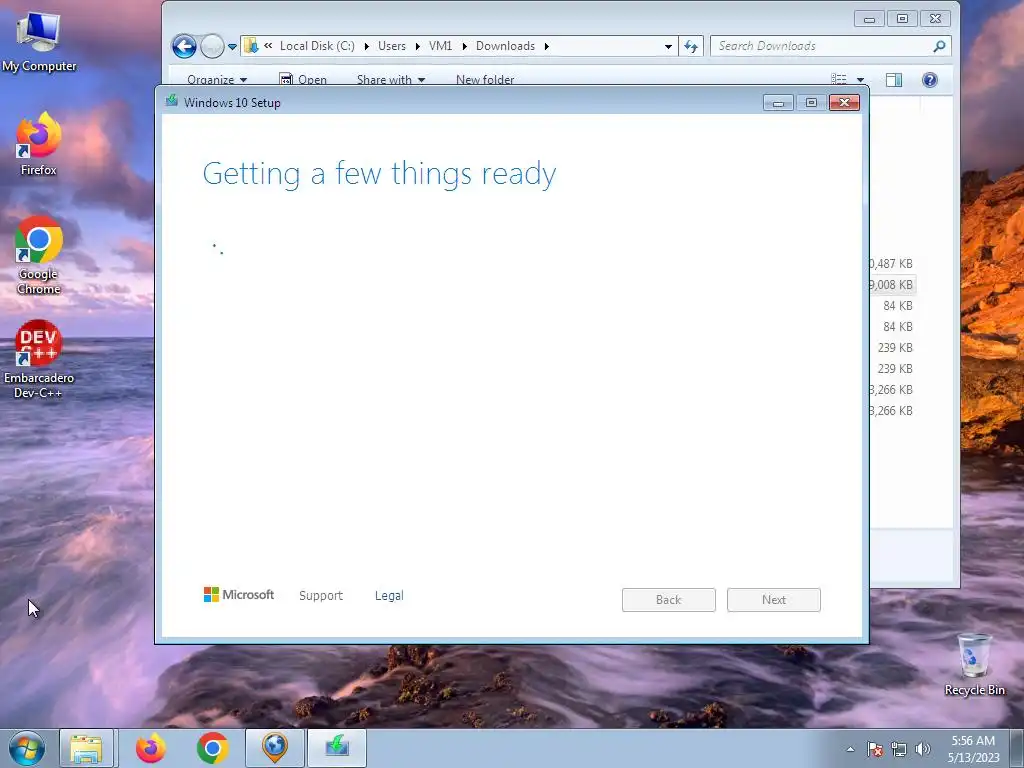
Task: Open the Support link in Setup
Action: point(321,596)
